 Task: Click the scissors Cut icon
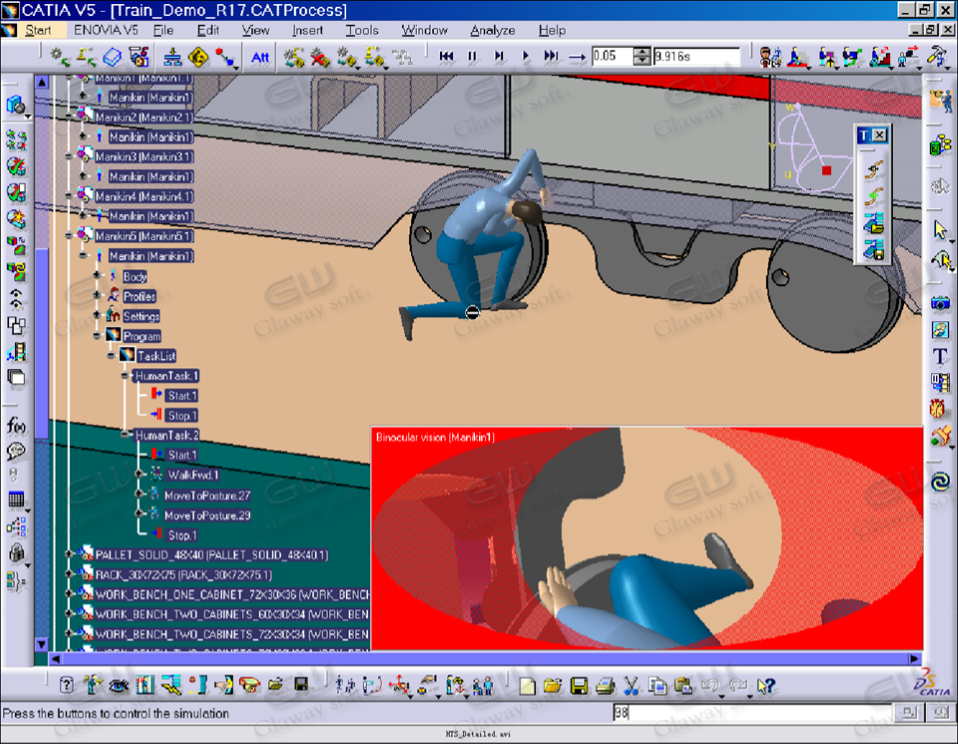pos(631,686)
